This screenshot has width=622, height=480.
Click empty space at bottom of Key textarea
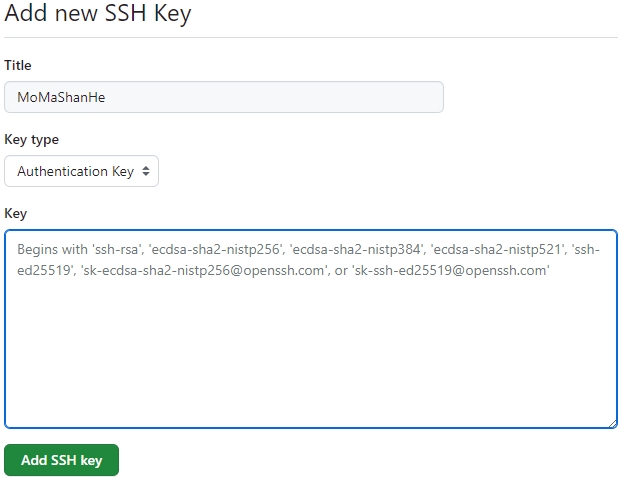click(x=310, y=400)
